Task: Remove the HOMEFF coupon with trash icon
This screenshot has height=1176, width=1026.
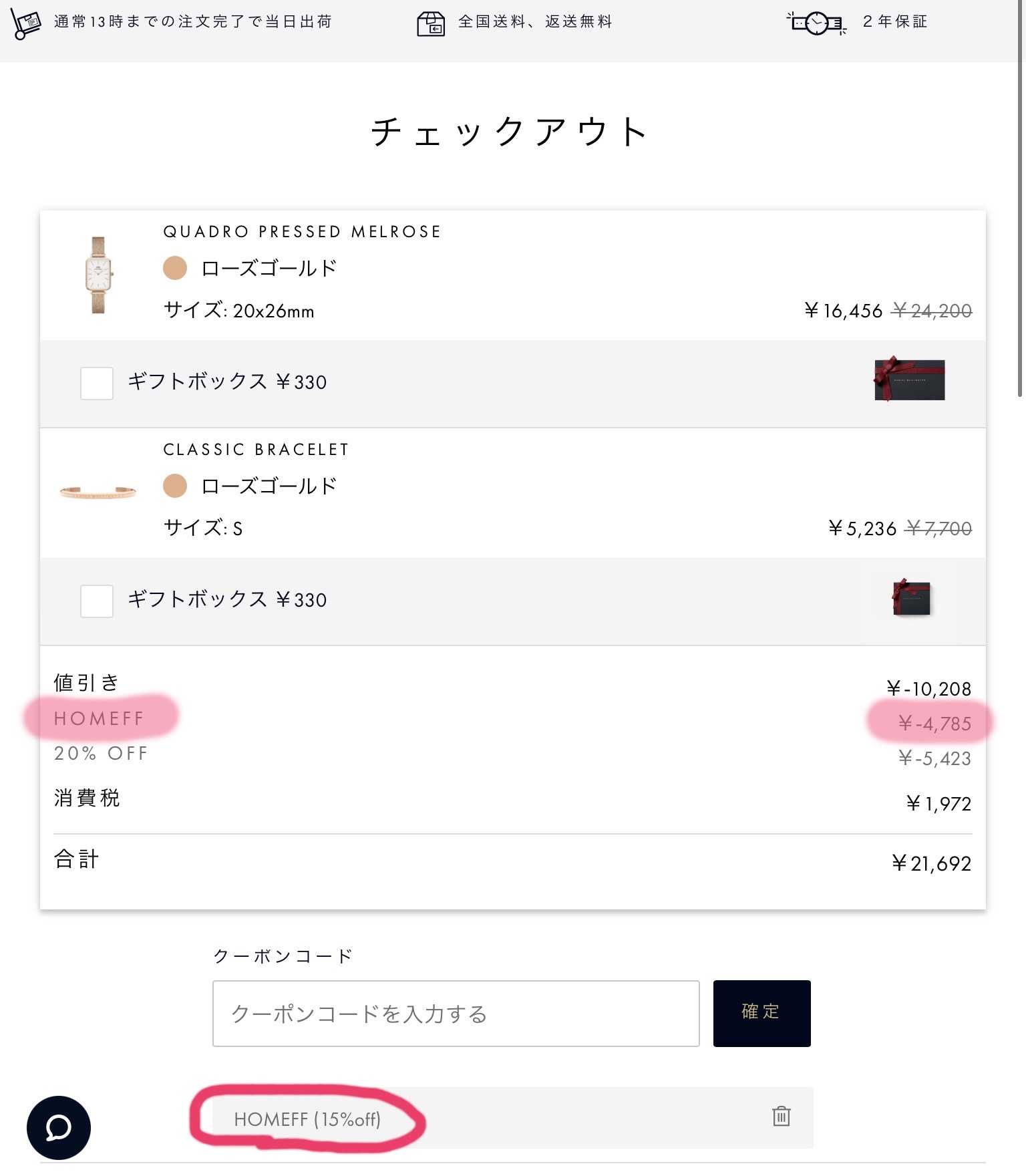Action: pyautogui.click(x=781, y=1116)
